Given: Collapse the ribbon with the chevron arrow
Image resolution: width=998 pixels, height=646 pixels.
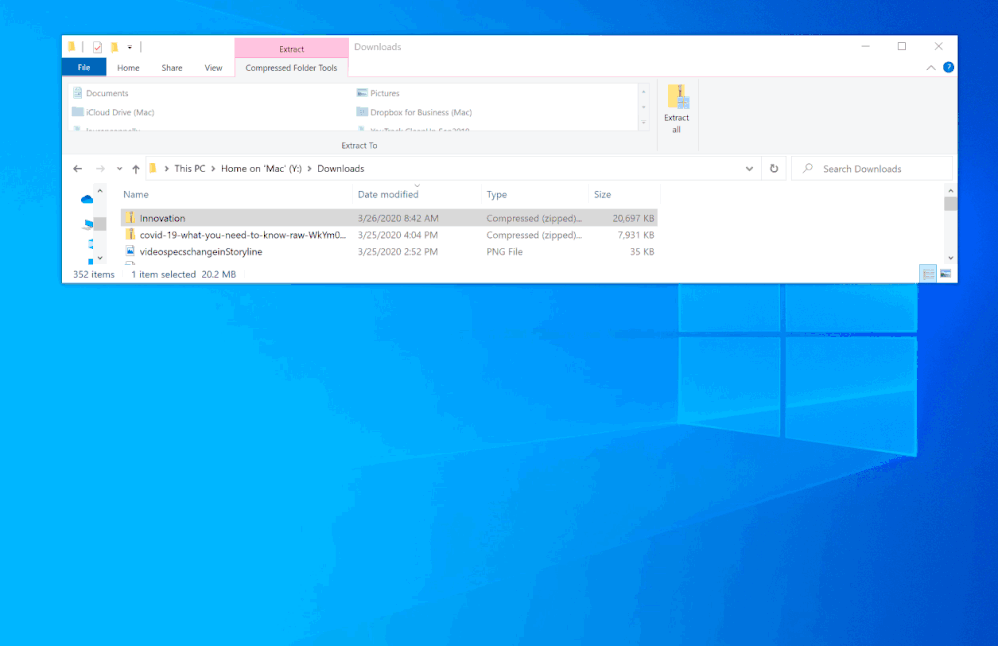Looking at the screenshot, I should tap(931, 68).
